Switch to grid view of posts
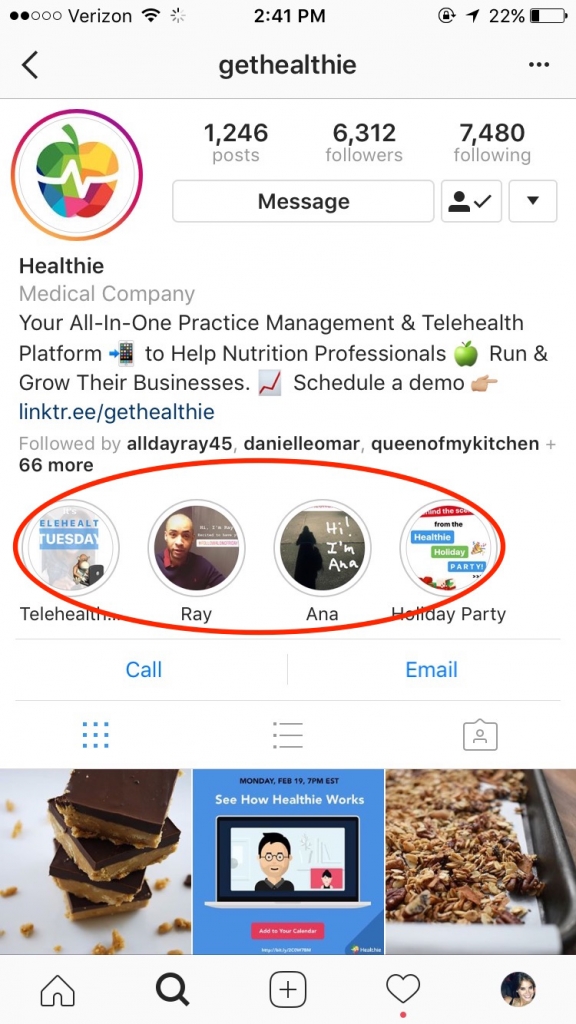 coord(96,735)
